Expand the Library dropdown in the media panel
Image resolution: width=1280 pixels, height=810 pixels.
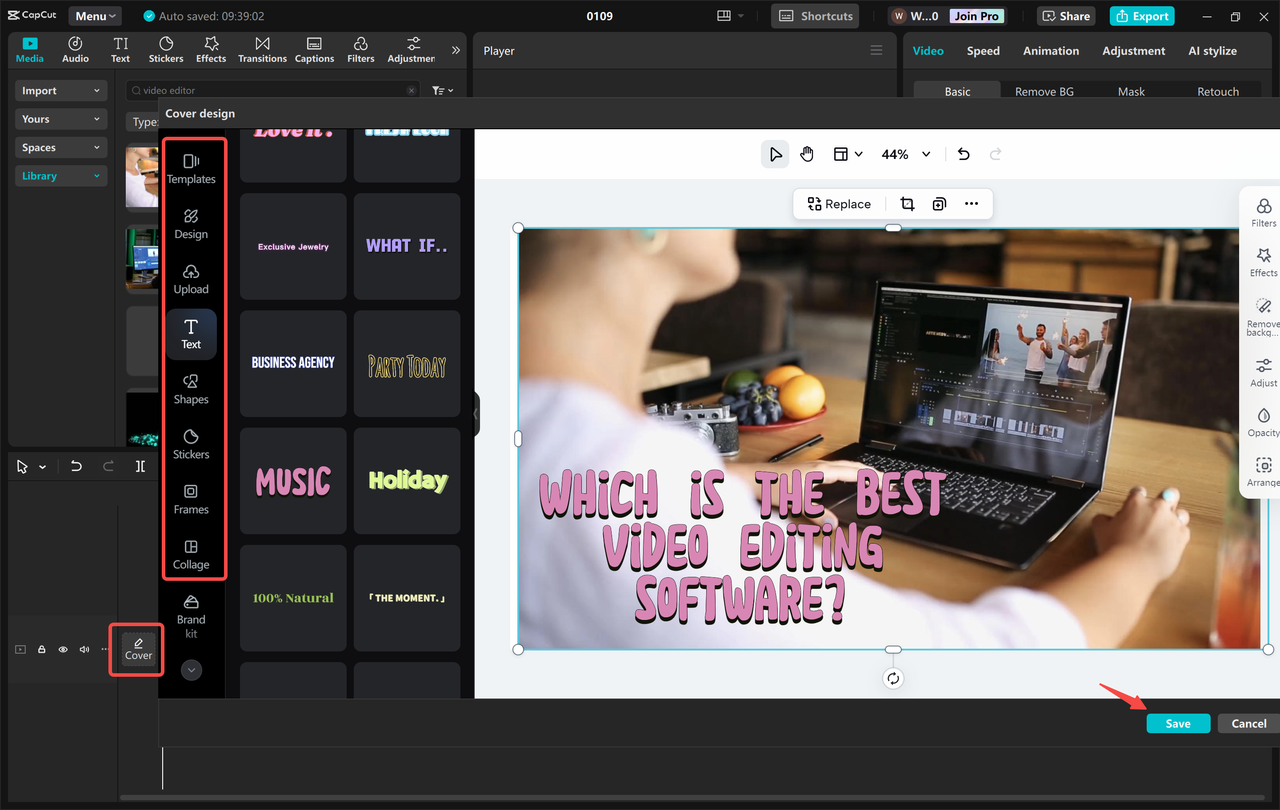click(60, 175)
